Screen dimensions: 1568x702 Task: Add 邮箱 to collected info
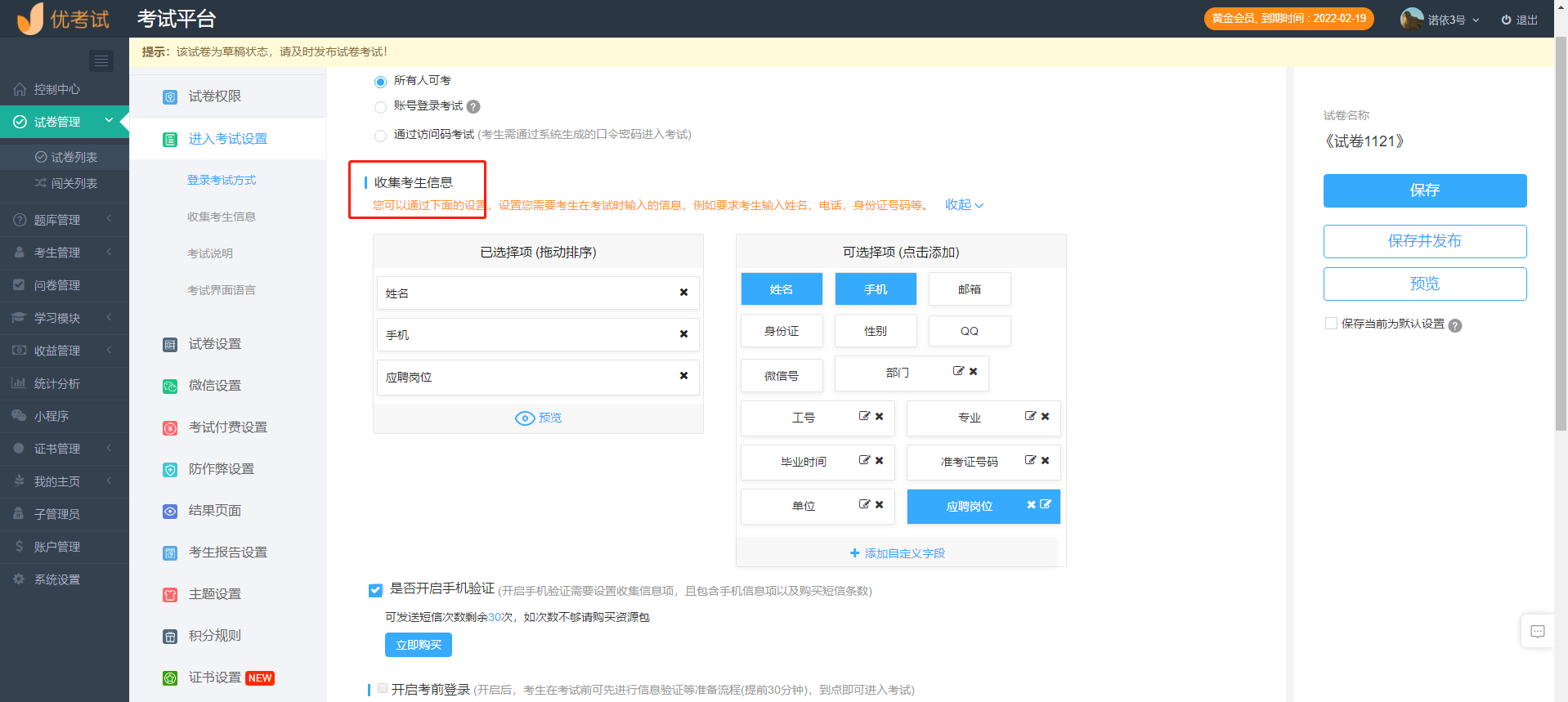(970, 289)
